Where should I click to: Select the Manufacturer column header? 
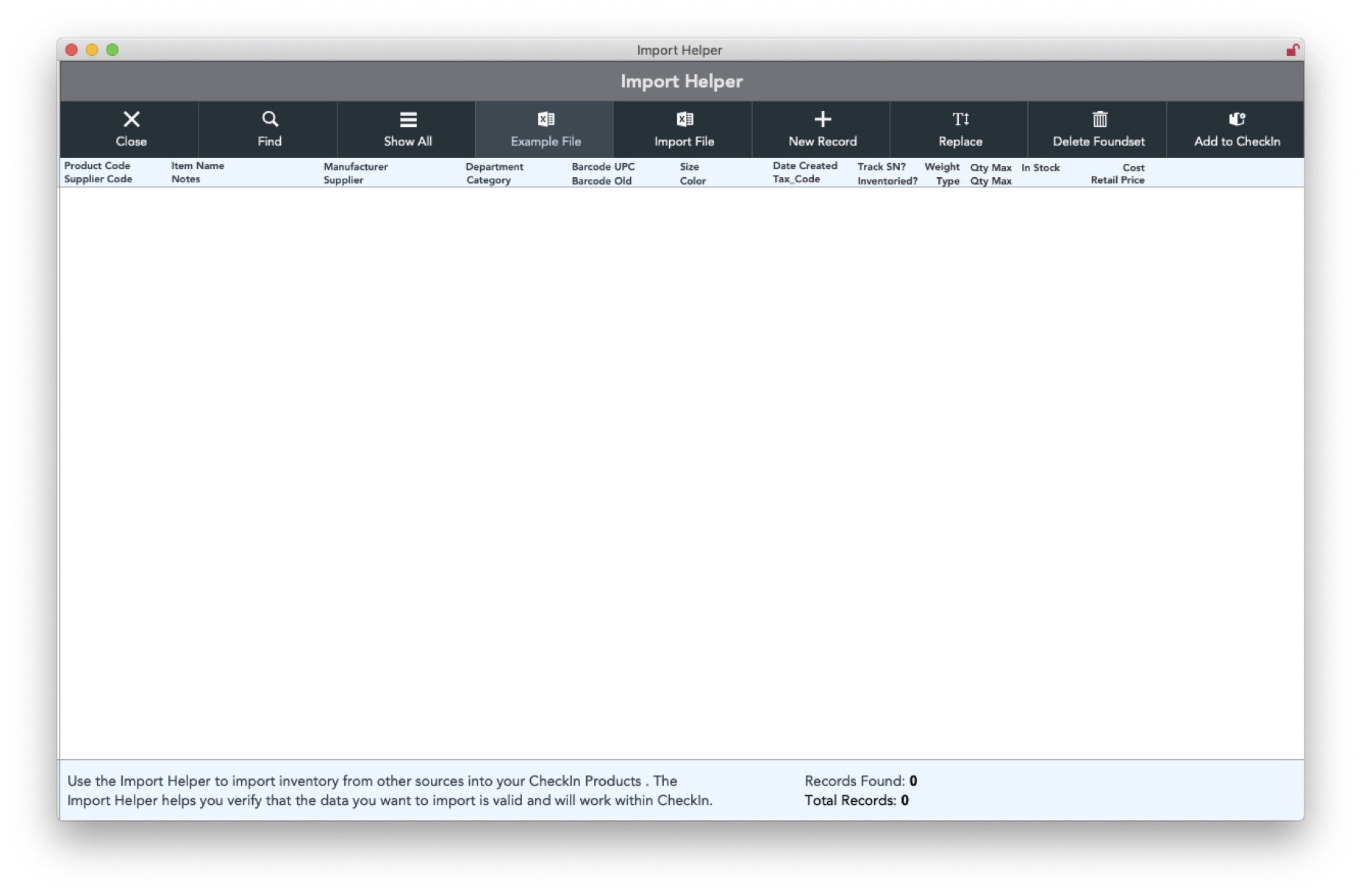pyautogui.click(x=355, y=167)
